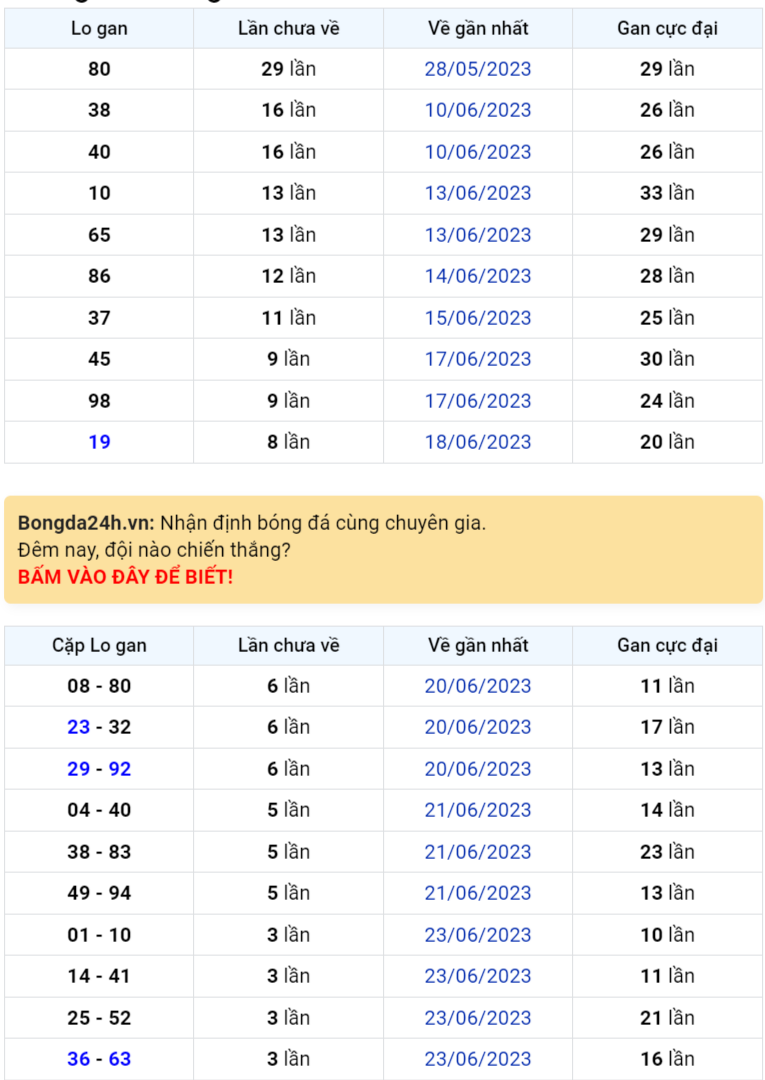Click the Gan cực đại header in the top table
Image resolution: width=765 pixels, height=1080 pixels.
[667, 28]
